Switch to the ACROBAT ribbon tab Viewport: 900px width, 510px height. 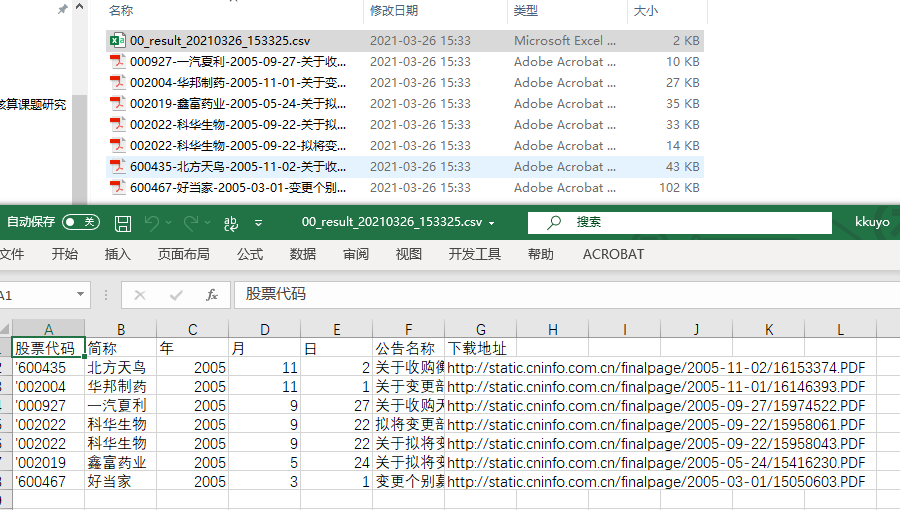[614, 254]
